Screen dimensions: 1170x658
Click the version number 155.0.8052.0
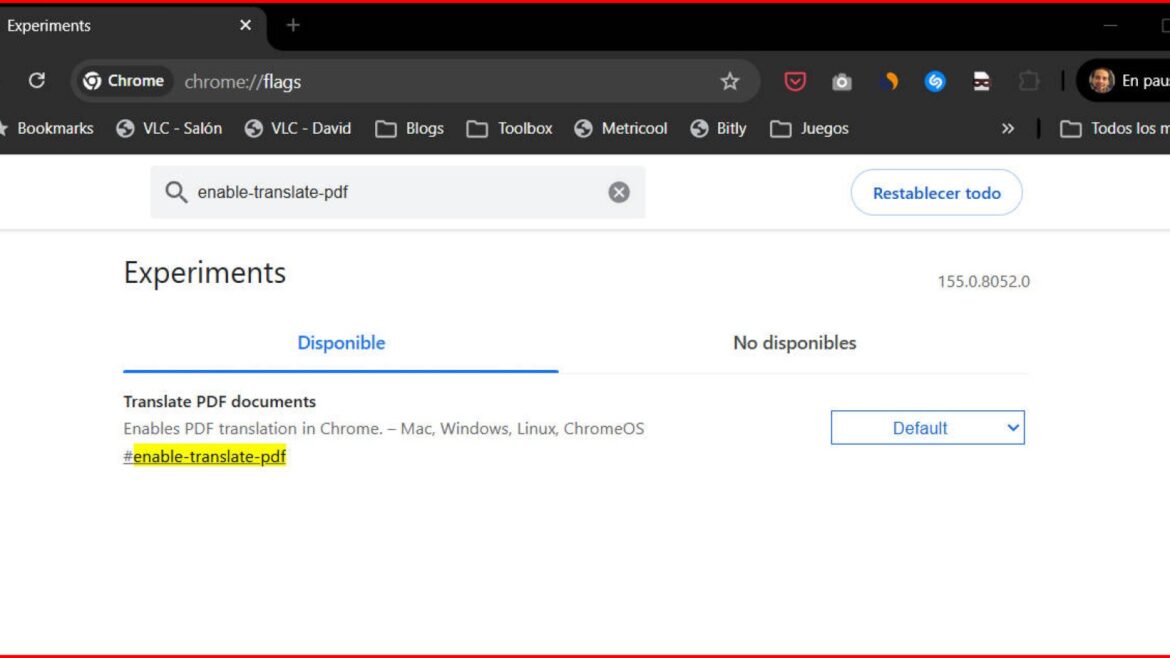(x=983, y=281)
